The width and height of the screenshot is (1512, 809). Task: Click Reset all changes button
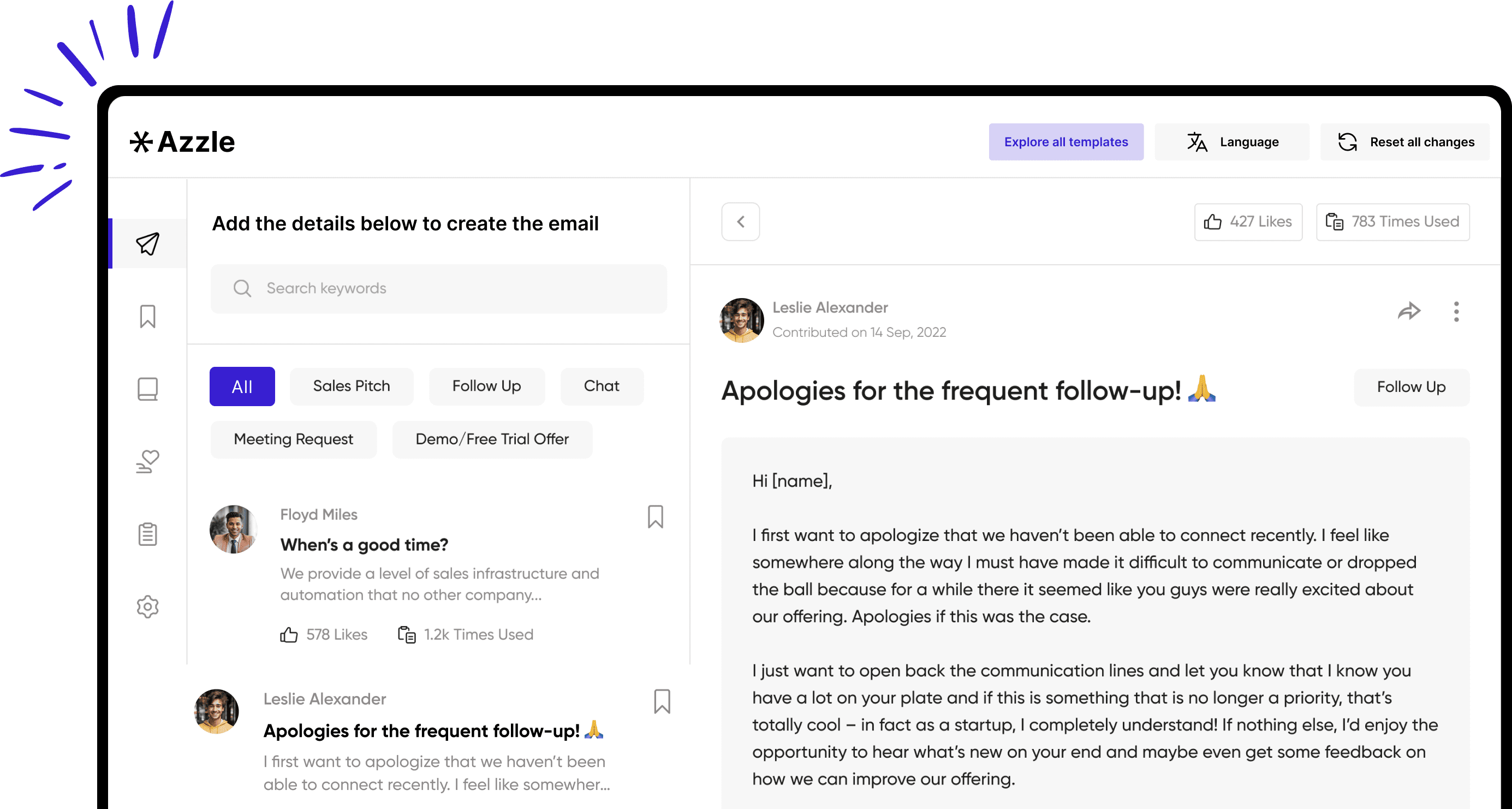click(x=1405, y=142)
